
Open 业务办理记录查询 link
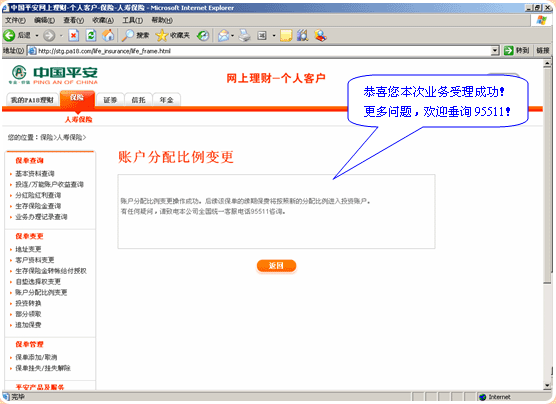click(41, 217)
